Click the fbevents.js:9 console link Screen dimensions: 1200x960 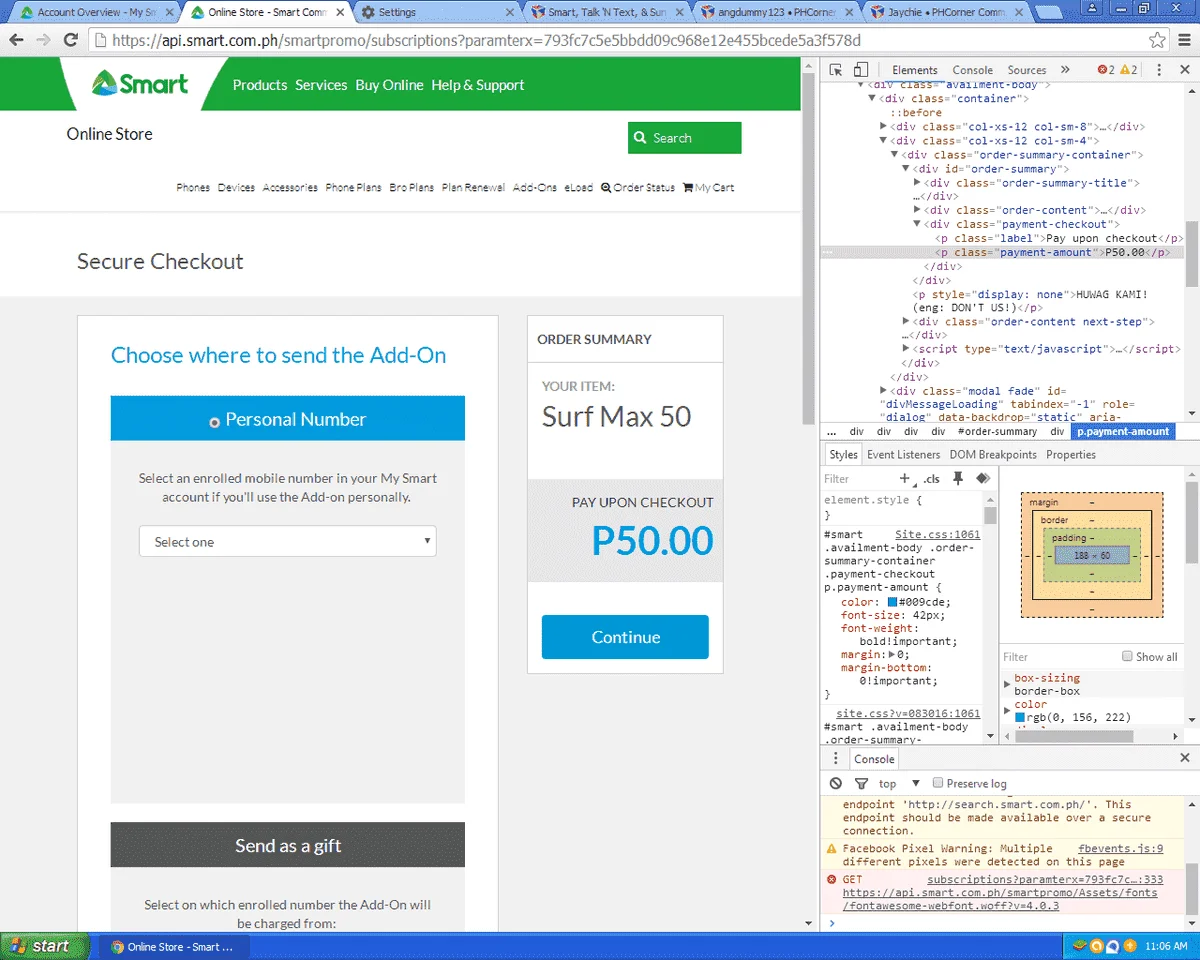click(x=1121, y=849)
